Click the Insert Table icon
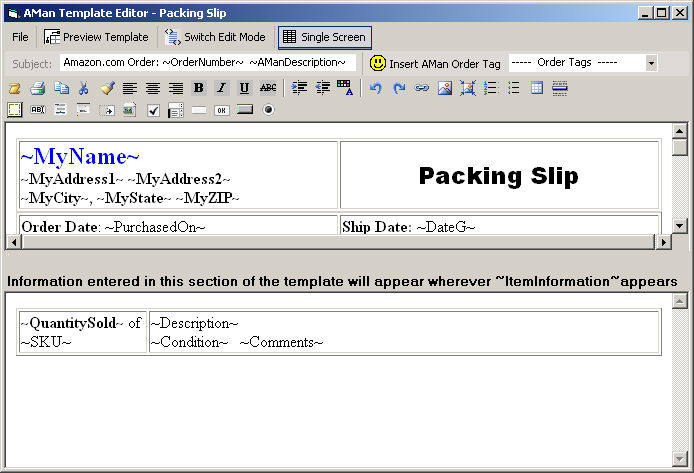Screen dimensions: 694x473 click(x=537, y=88)
